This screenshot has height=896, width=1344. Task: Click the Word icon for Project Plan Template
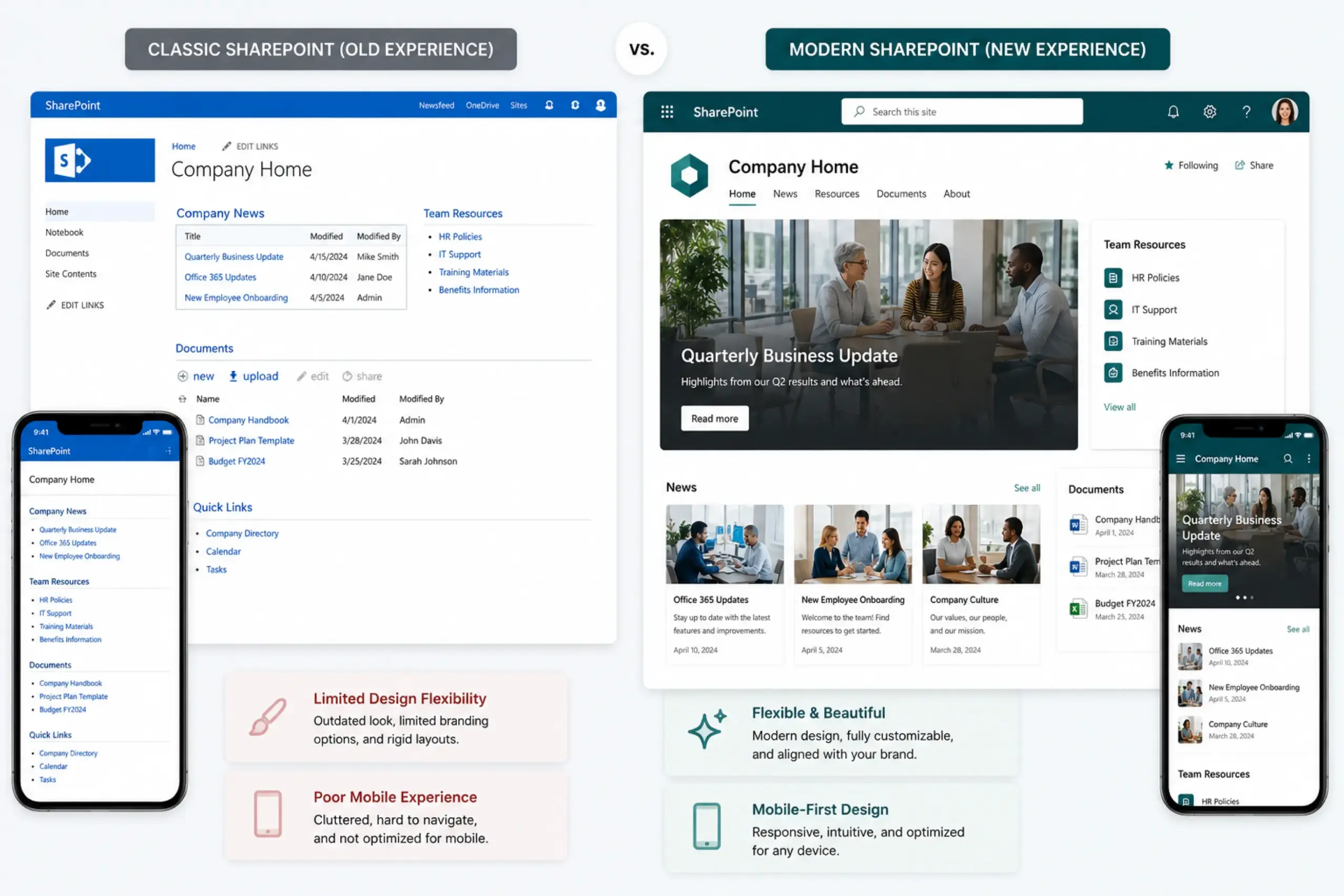(1078, 567)
